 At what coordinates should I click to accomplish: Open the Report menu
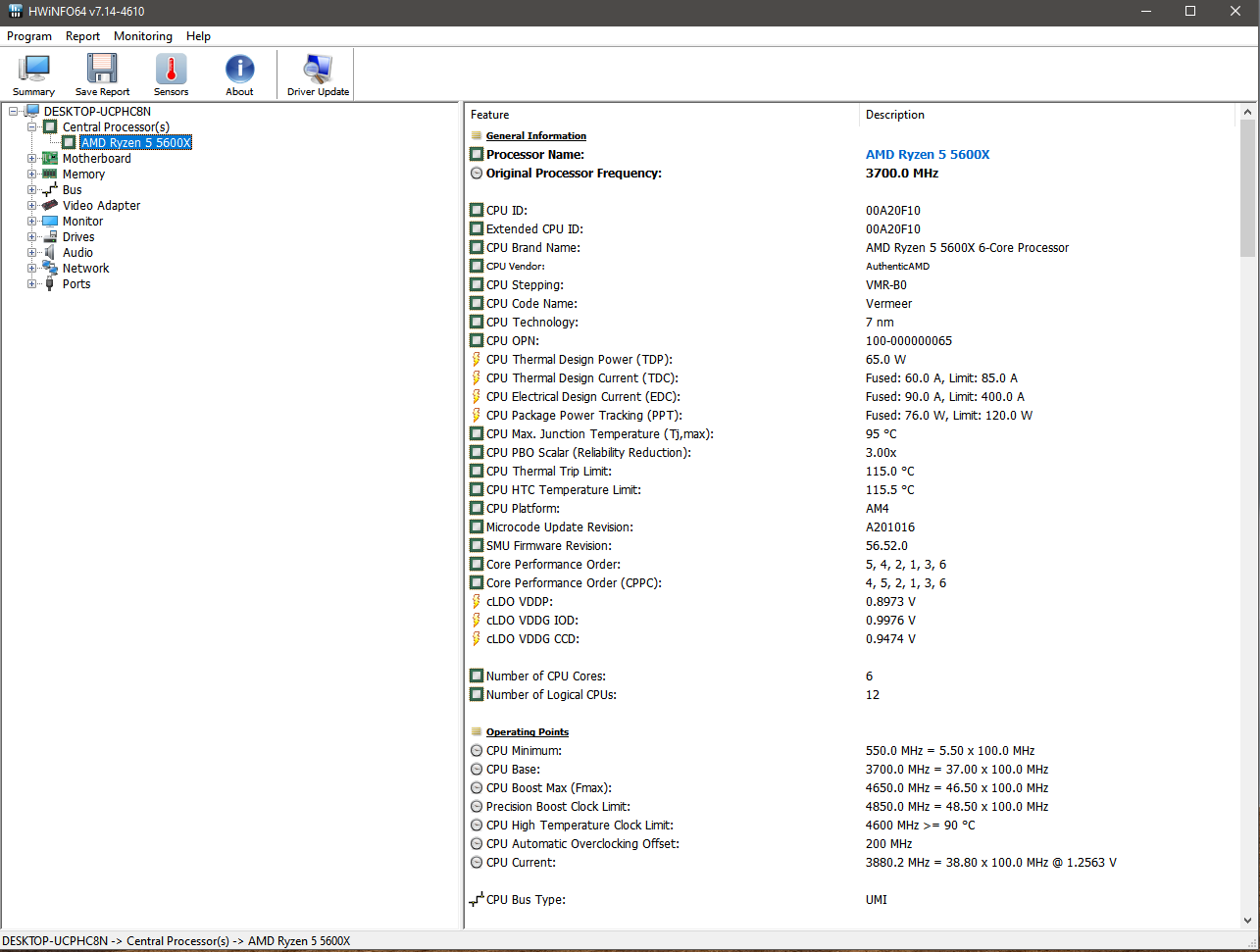point(83,36)
